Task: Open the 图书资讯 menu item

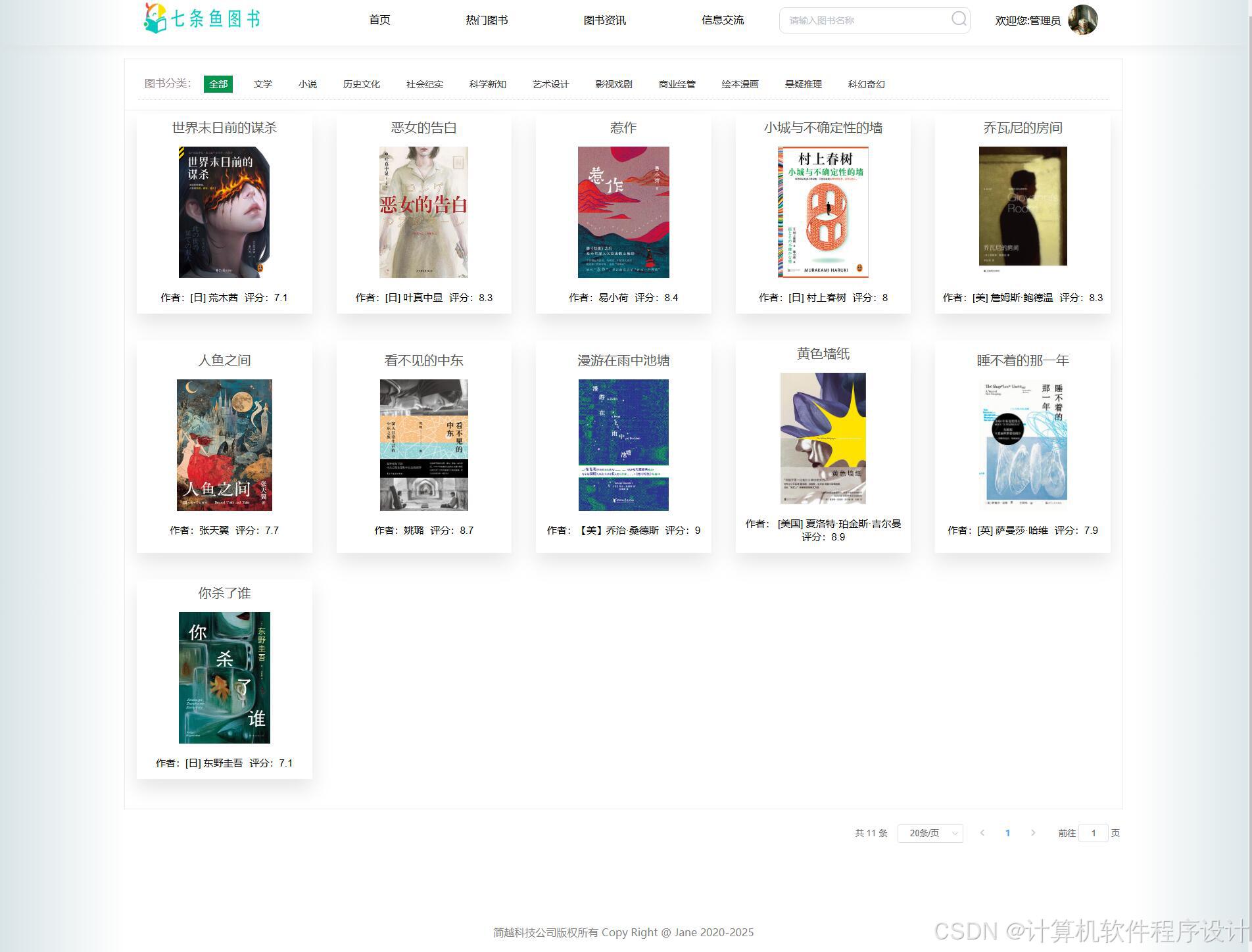Action: [604, 20]
